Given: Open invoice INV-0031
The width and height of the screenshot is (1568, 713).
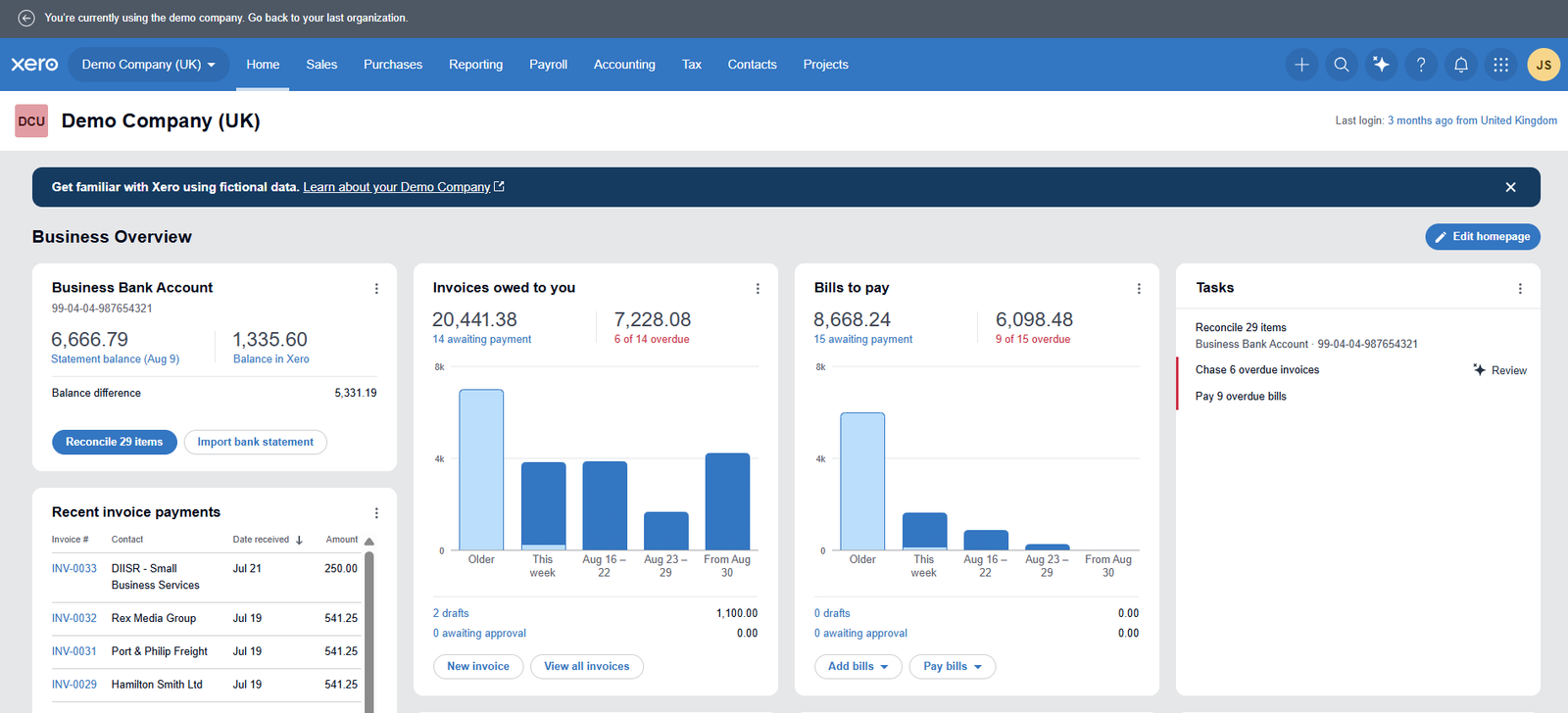Looking at the screenshot, I should [x=74, y=652].
